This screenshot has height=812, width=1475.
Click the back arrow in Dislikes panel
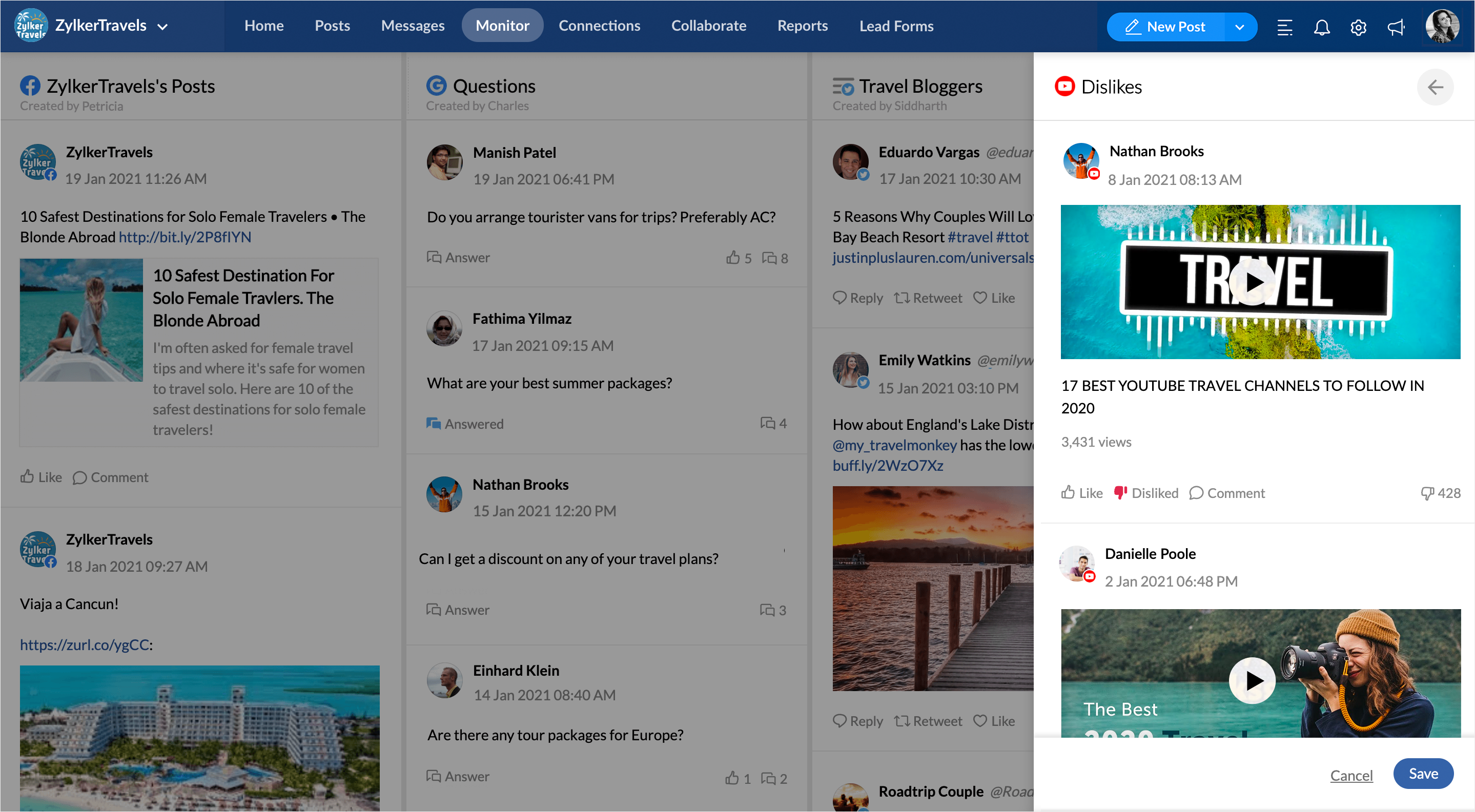click(x=1435, y=87)
